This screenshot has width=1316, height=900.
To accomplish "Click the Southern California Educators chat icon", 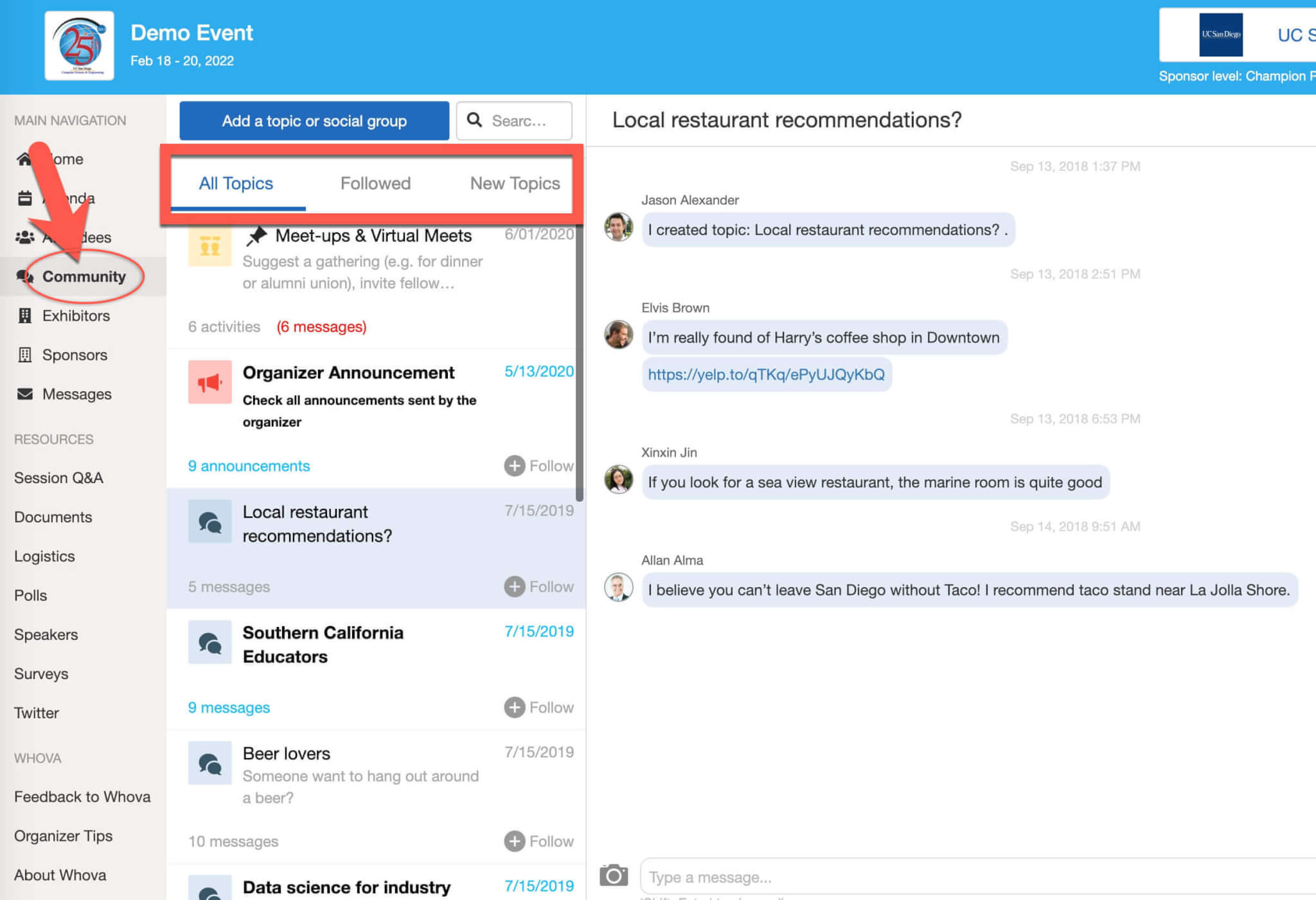I will pyautogui.click(x=209, y=642).
